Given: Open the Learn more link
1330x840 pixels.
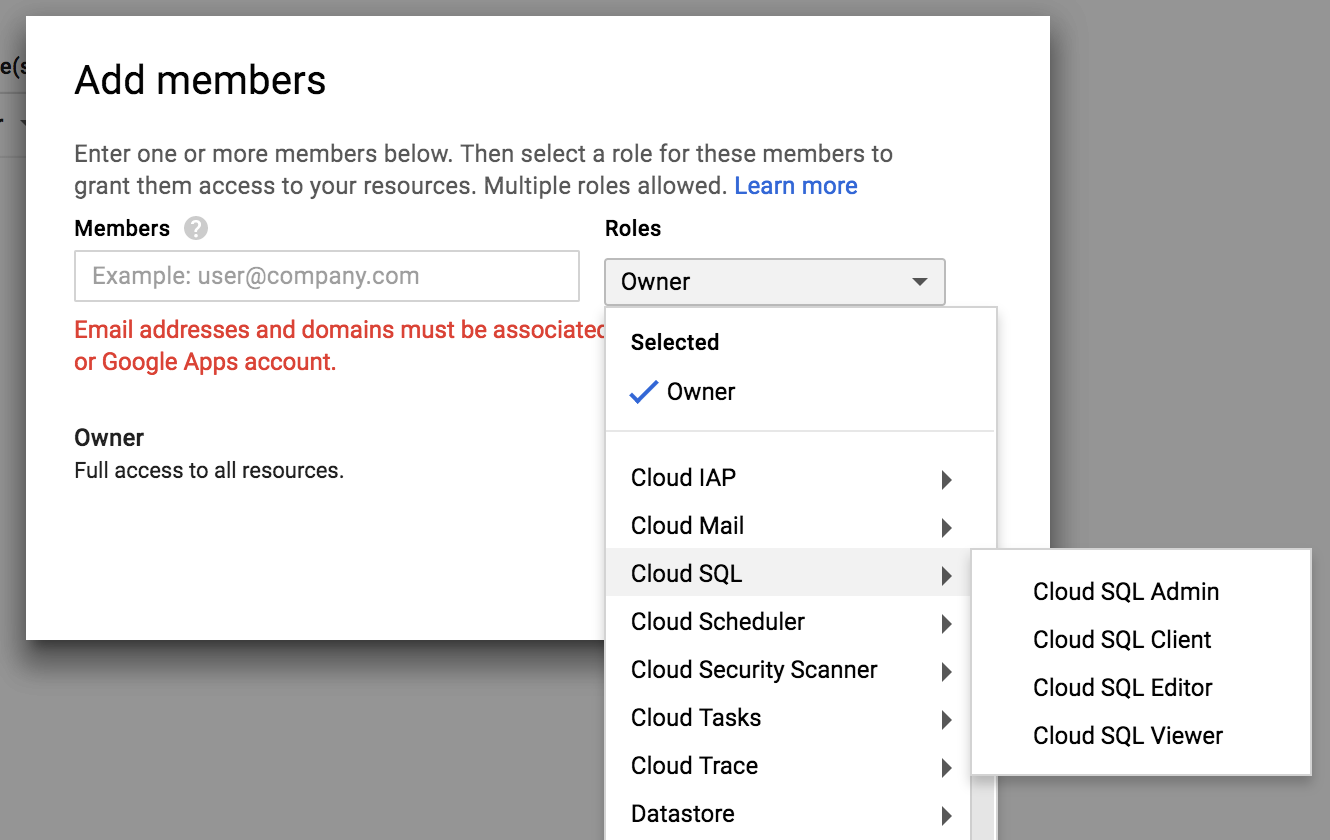Looking at the screenshot, I should coord(796,186).
